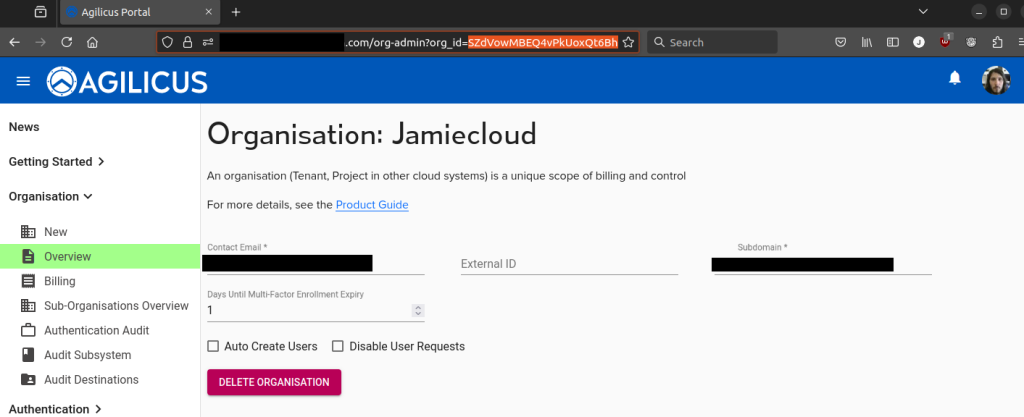
Task: Click the Agilicus logo
Action: [127, 82]
